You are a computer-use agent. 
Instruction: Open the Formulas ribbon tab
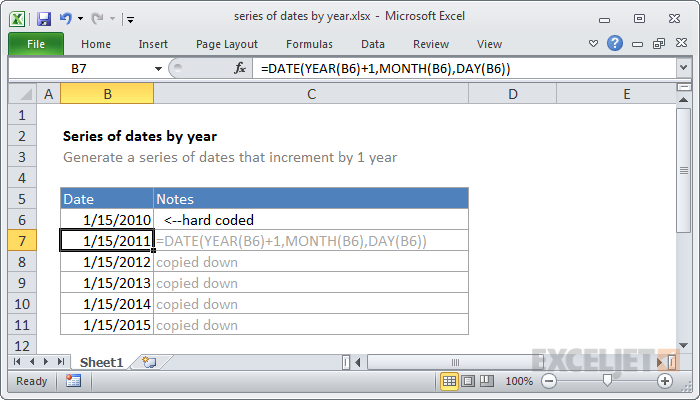[309, 44]
